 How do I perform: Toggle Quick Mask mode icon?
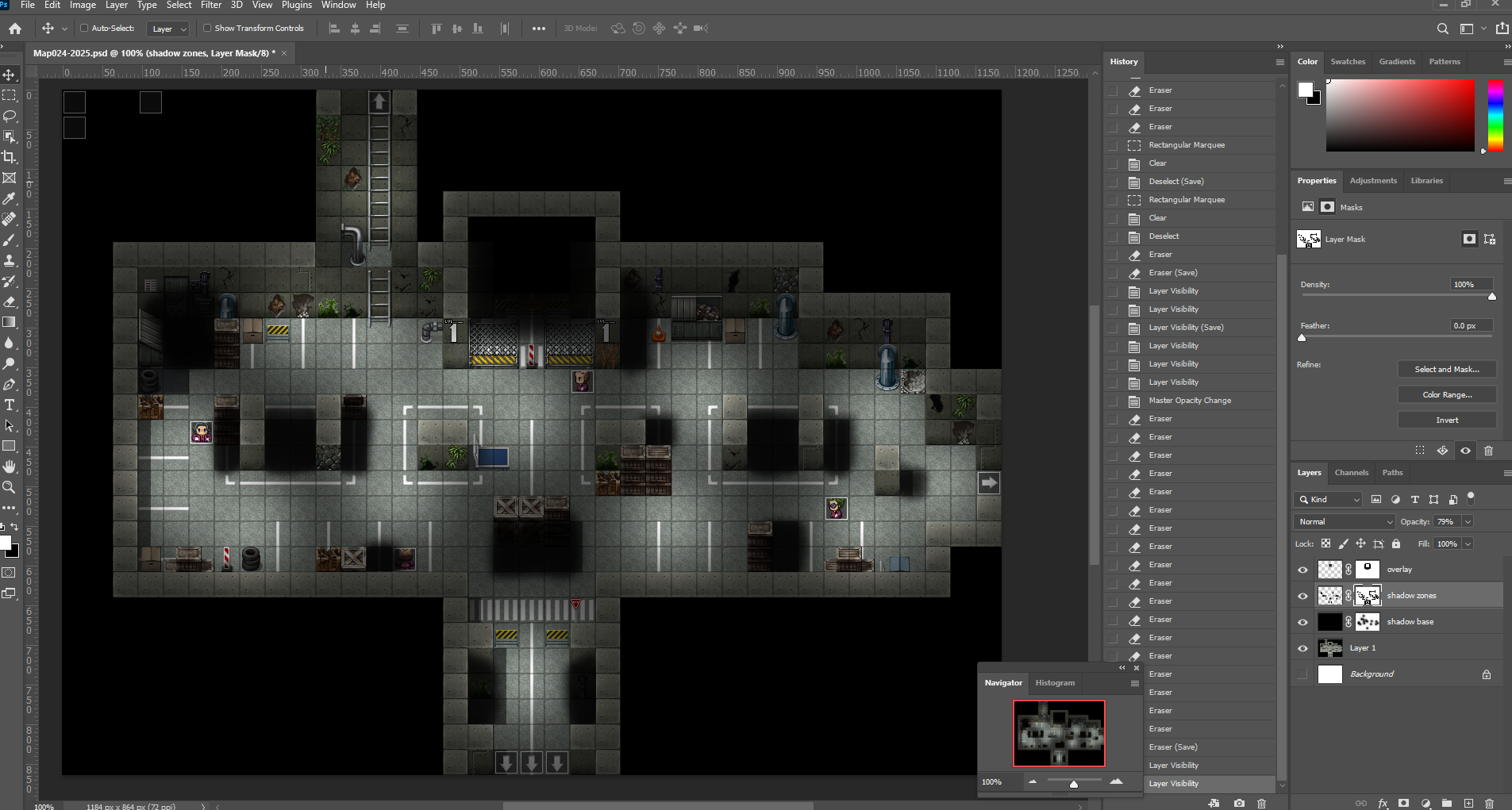(x=10, y=572)
